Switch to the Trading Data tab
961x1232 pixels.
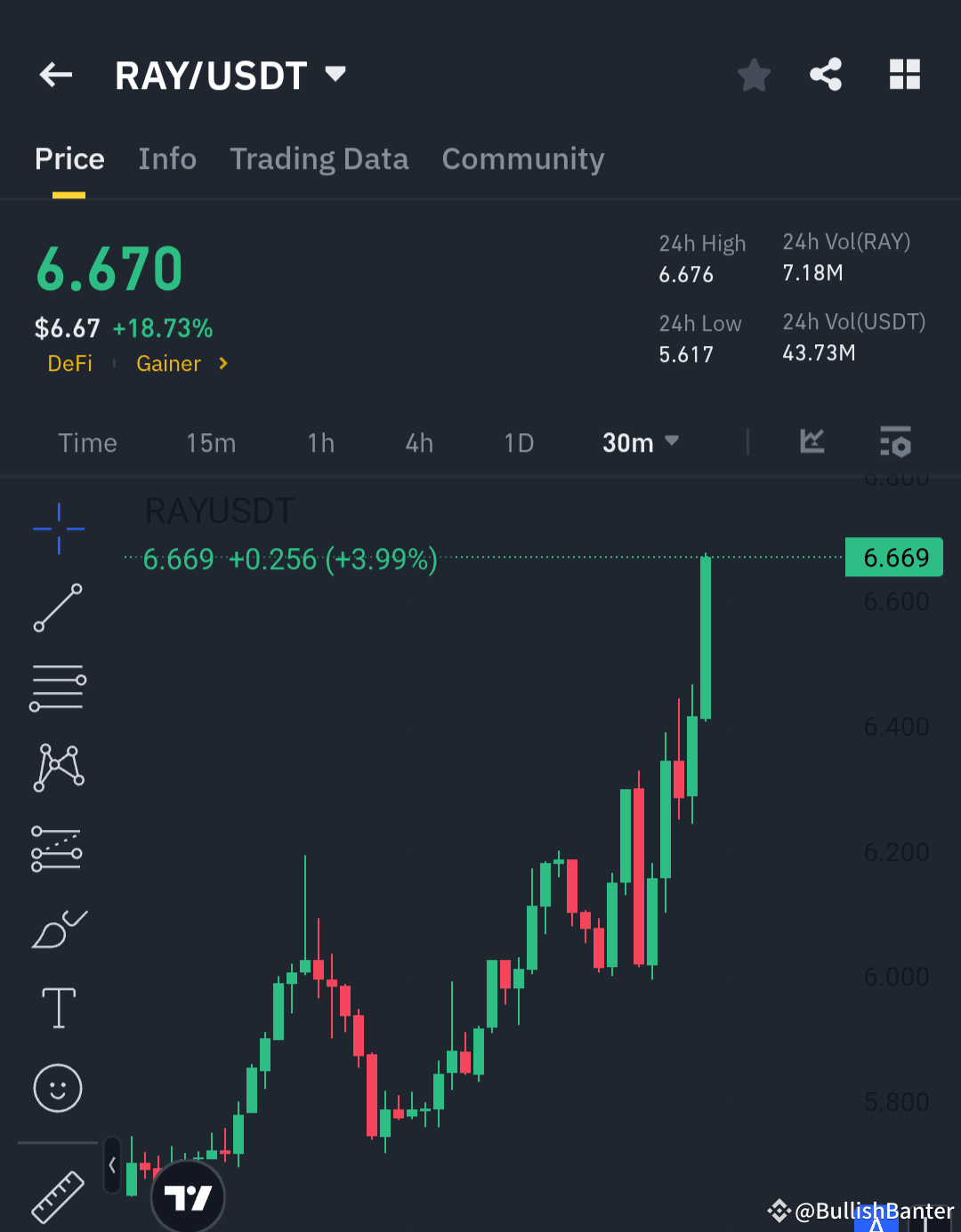pyautogui.click(x=319, y=158)
